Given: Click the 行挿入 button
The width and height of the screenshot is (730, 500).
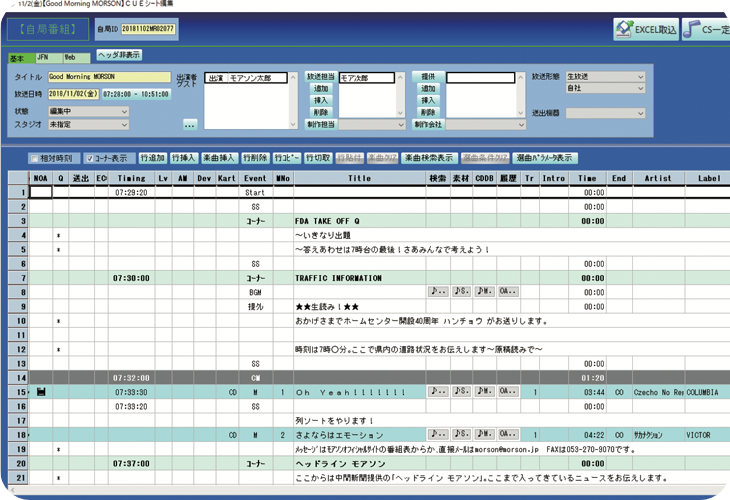Looking at the screenshot, I should coord(183,158).
